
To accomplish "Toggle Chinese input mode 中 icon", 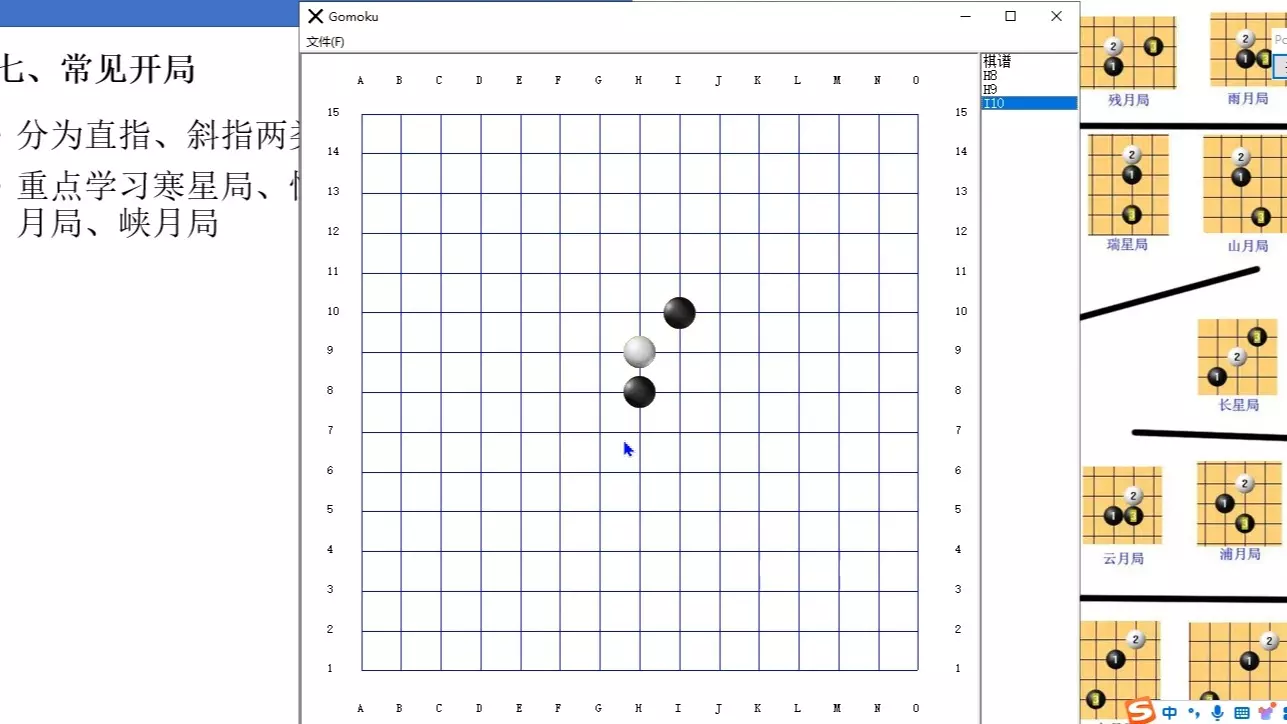I will [x=1170, y=713].
